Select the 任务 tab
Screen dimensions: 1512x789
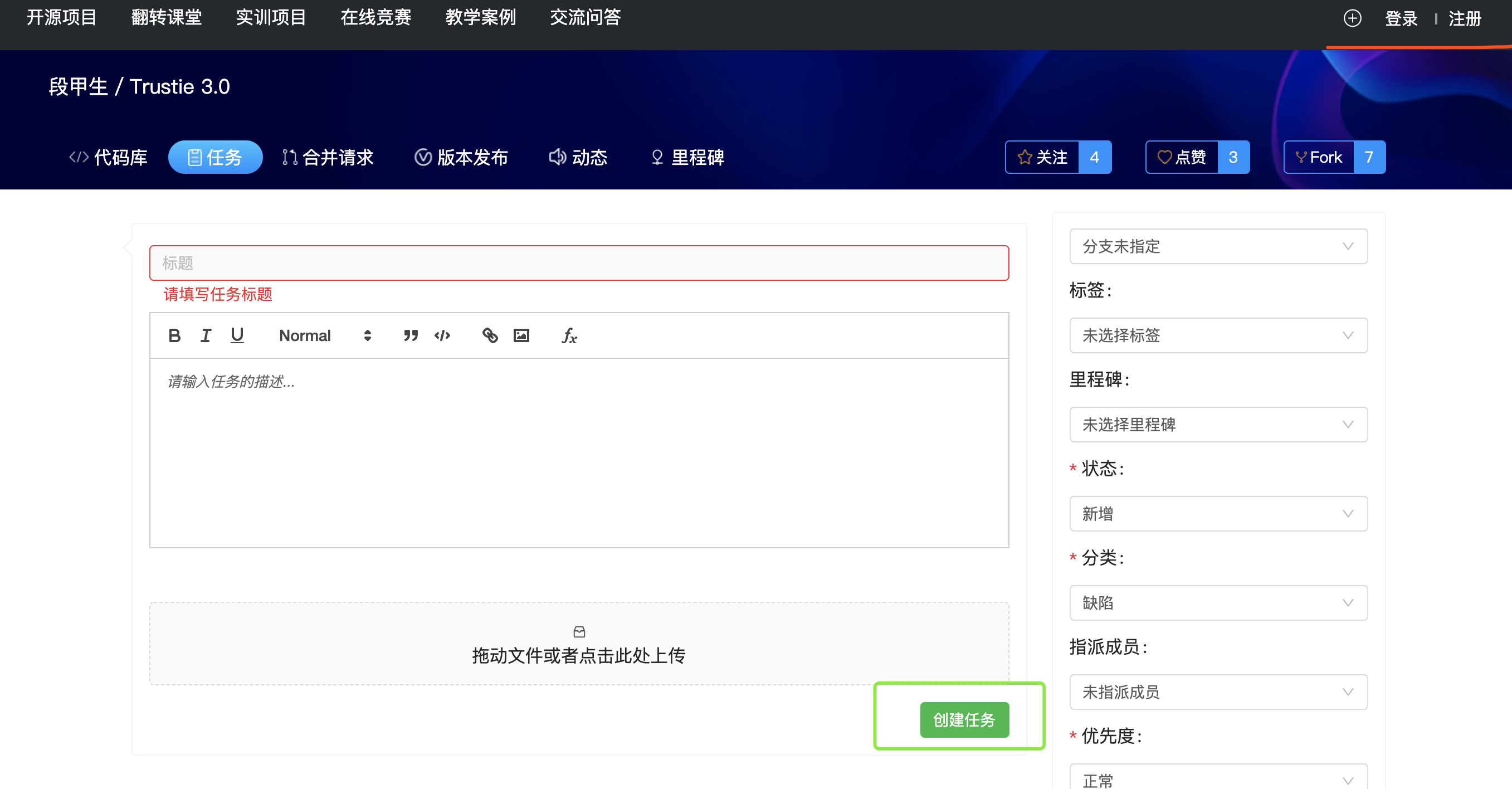[215, 157]
